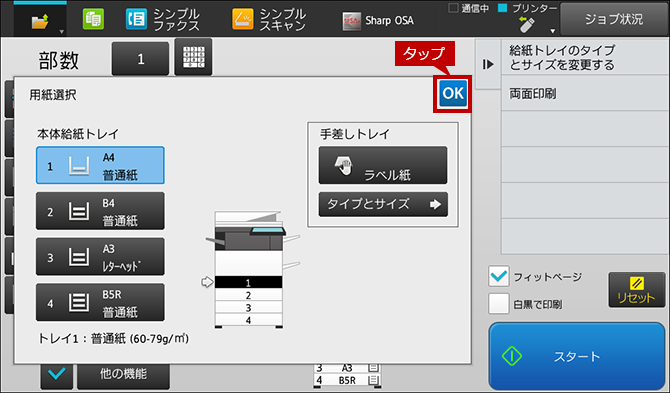This screenshot has width=670, height=393.
Task: Toggle the フィットページ checkbox
Action: point(499,276)
